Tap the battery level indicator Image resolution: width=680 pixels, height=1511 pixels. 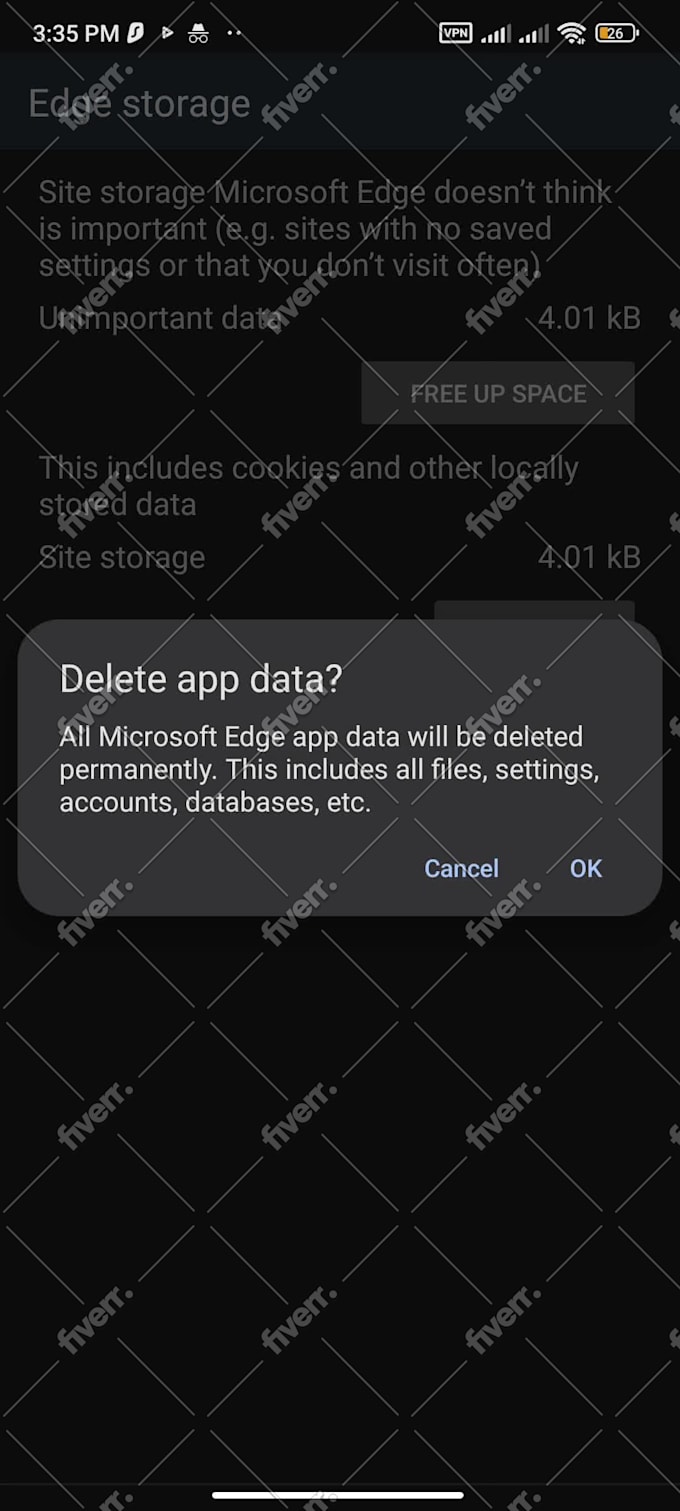(x=616, y=33)
